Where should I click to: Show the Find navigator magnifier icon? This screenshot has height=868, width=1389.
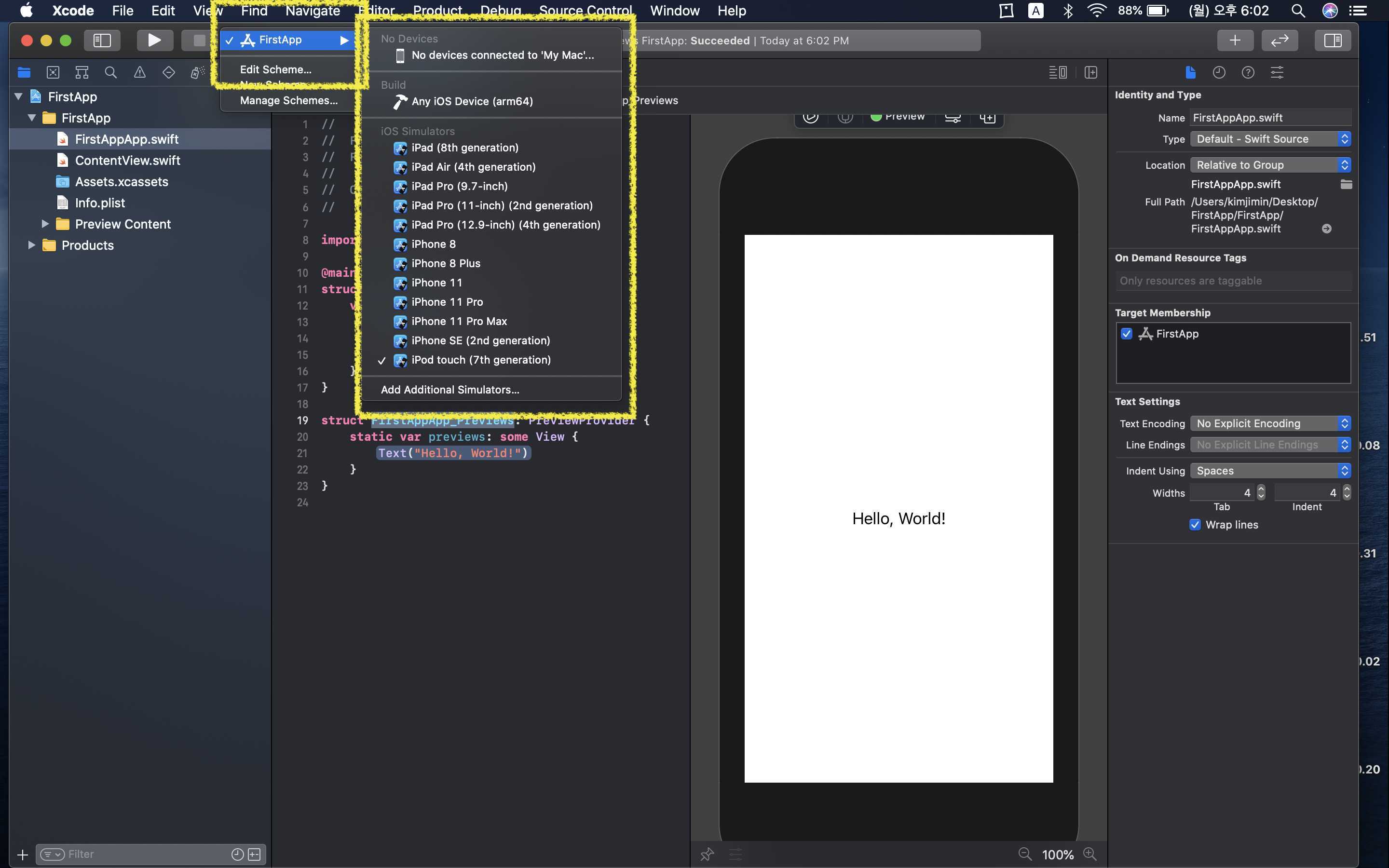tap(111, 72)
